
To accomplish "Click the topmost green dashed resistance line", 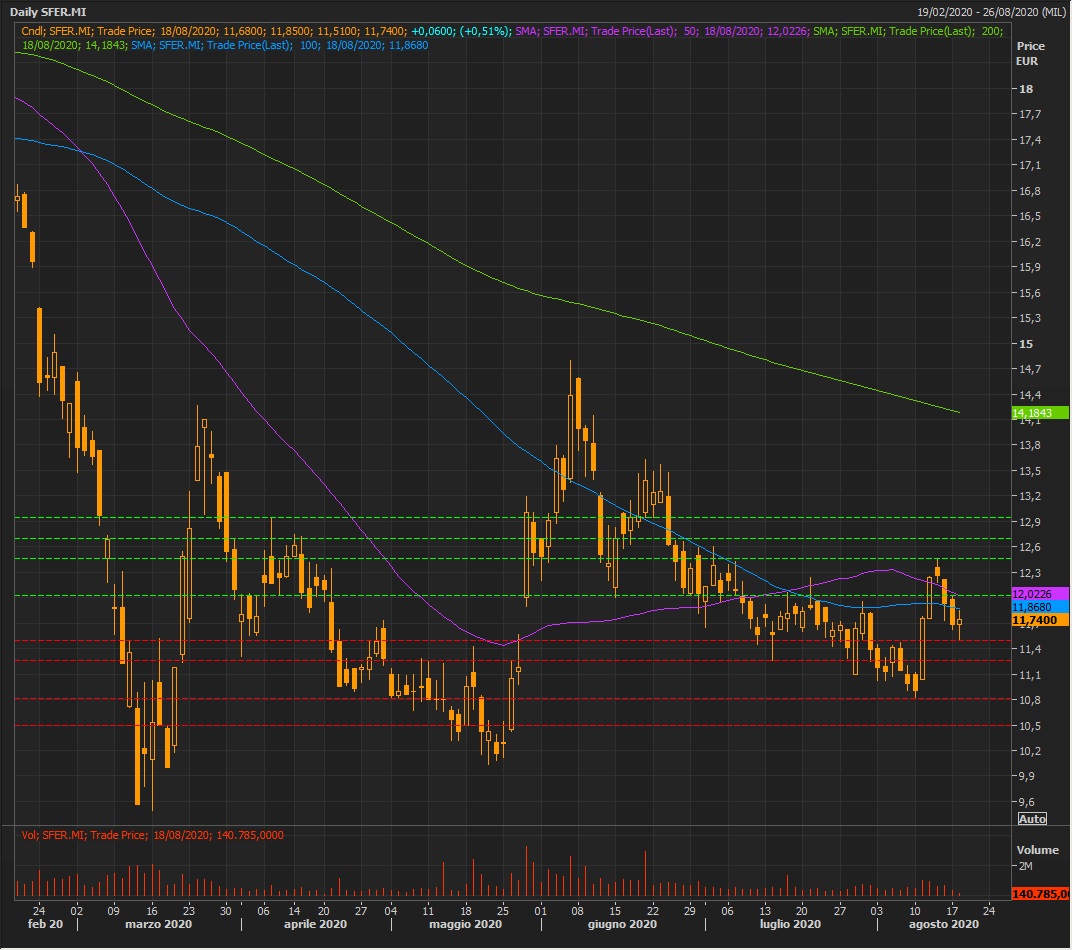I will pyautogui.click(x=500, y=517).
